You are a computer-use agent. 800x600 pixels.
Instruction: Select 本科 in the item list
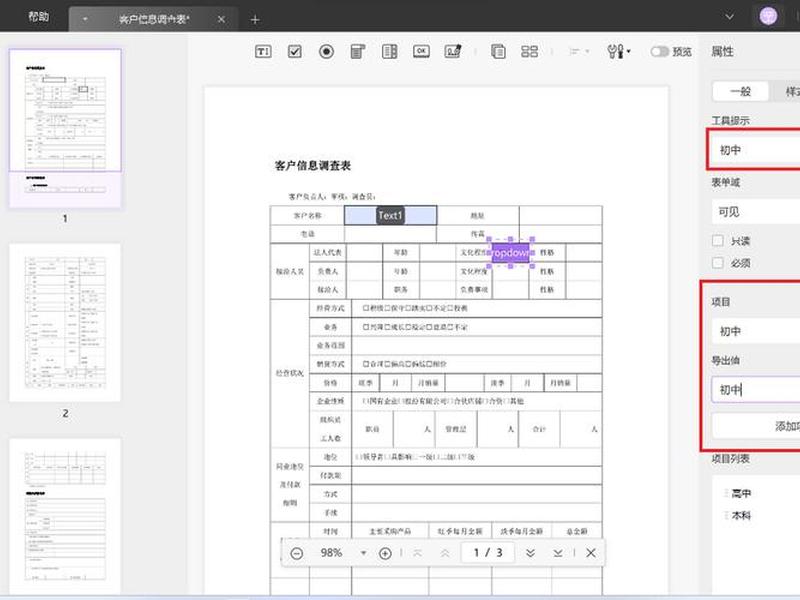coord(741,515)
